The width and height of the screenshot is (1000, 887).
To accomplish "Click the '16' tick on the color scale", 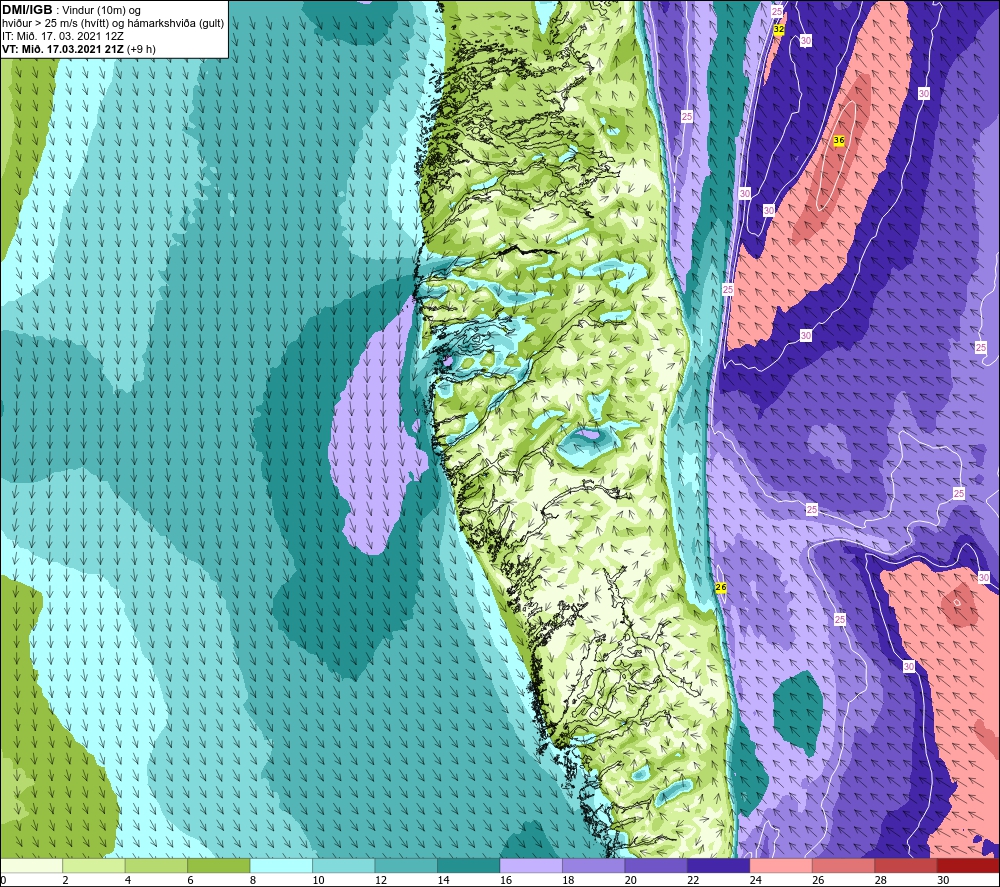I will 506,880.
